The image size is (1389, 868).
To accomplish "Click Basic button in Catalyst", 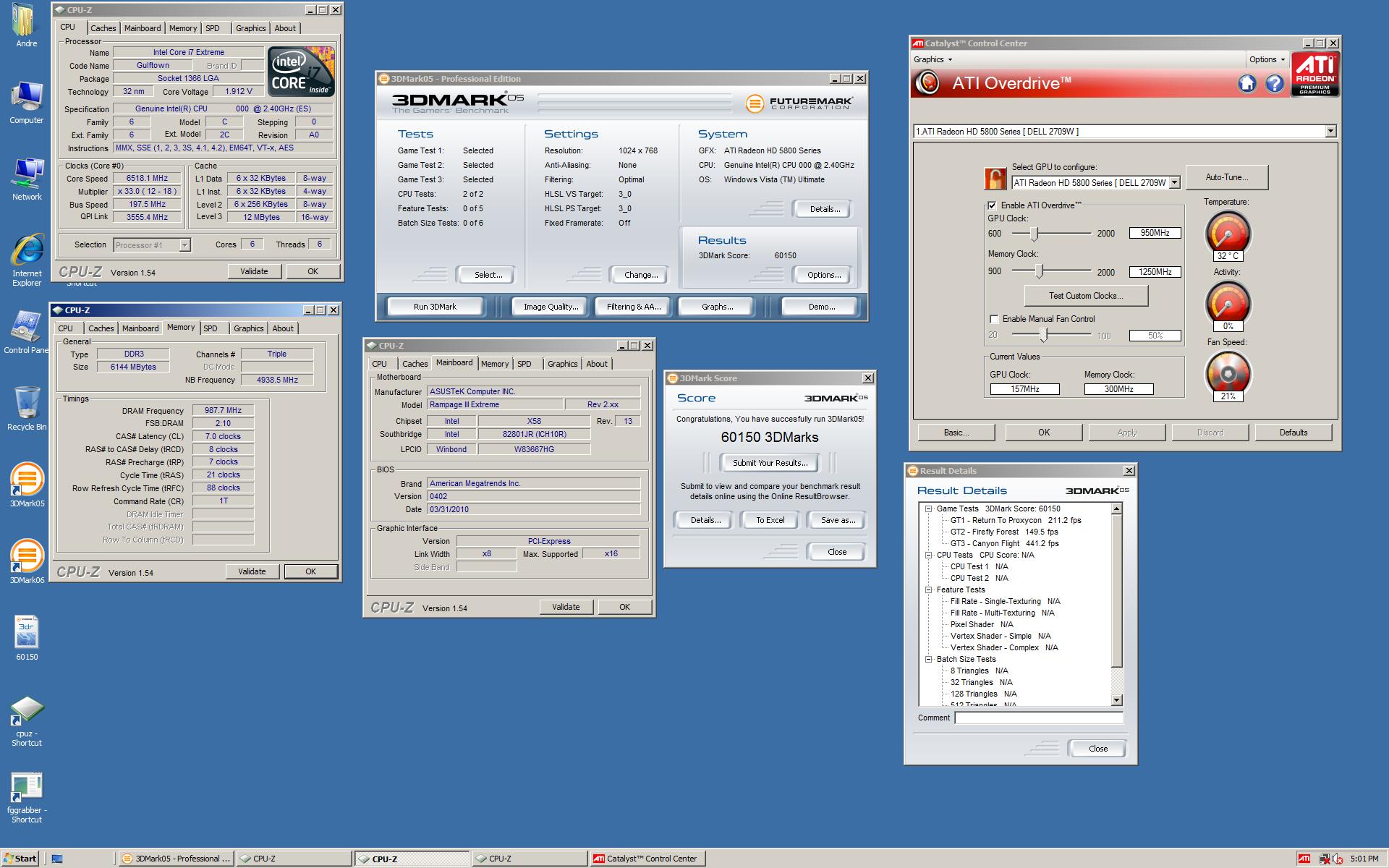I will (956, 433).
